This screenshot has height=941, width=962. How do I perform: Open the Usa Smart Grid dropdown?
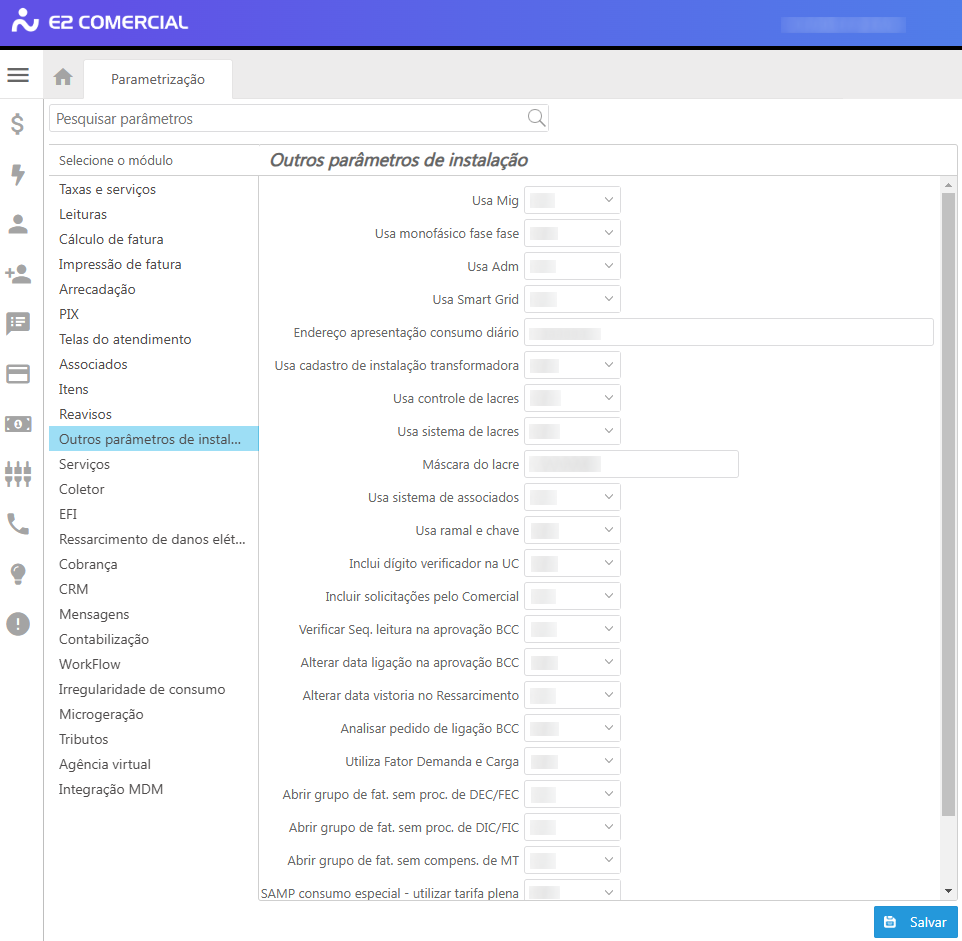572,299
